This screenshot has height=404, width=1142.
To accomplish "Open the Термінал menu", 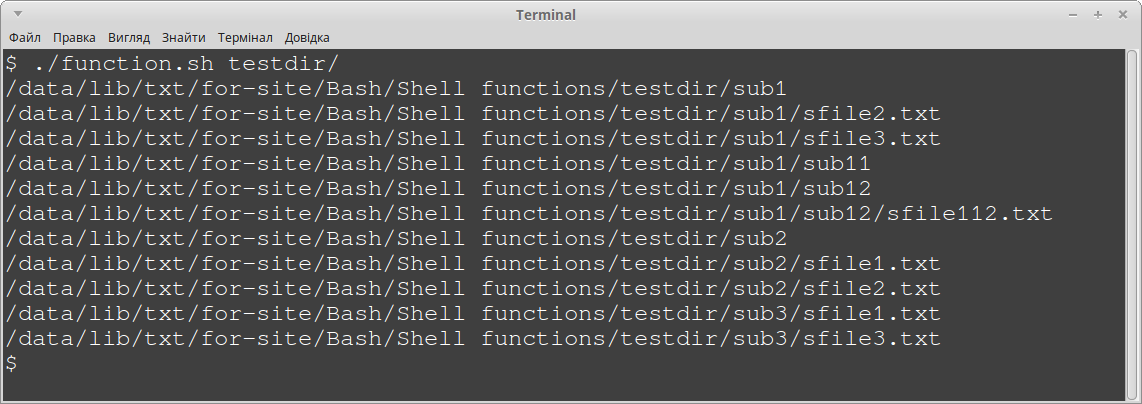I will (245, 37).
